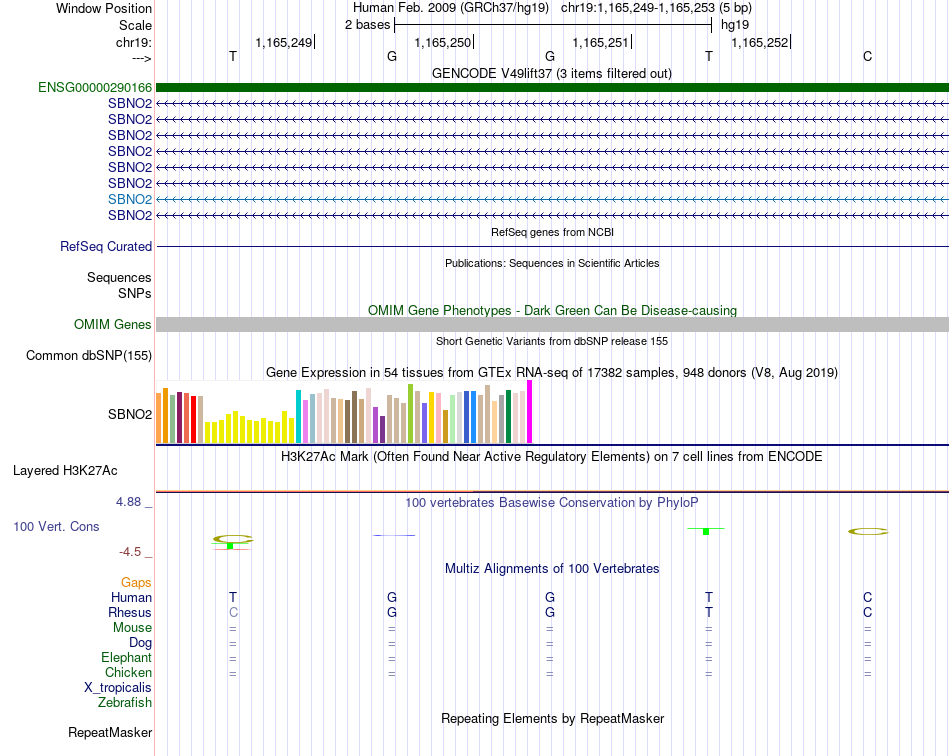Viewport: 950px width, 756px height.
Task: Click the 4.88 PhyloP upper limit value
Action: pos(128,502)
